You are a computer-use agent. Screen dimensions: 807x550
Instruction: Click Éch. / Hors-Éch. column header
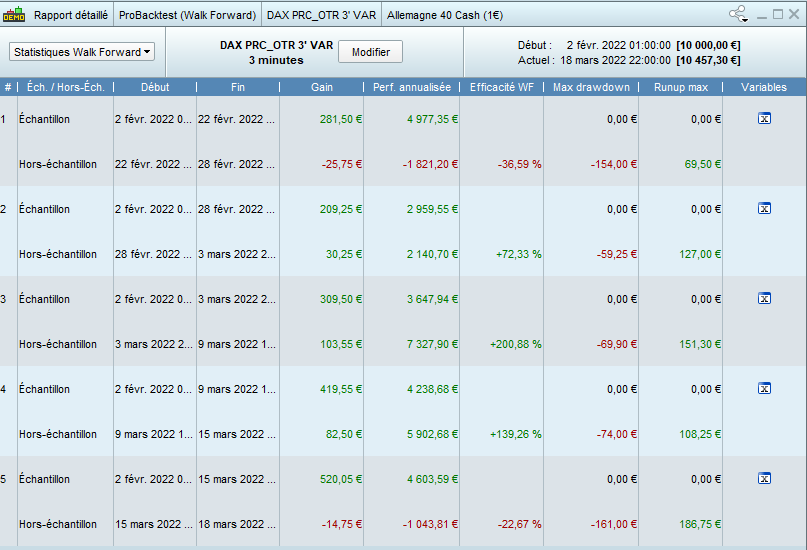65,87
